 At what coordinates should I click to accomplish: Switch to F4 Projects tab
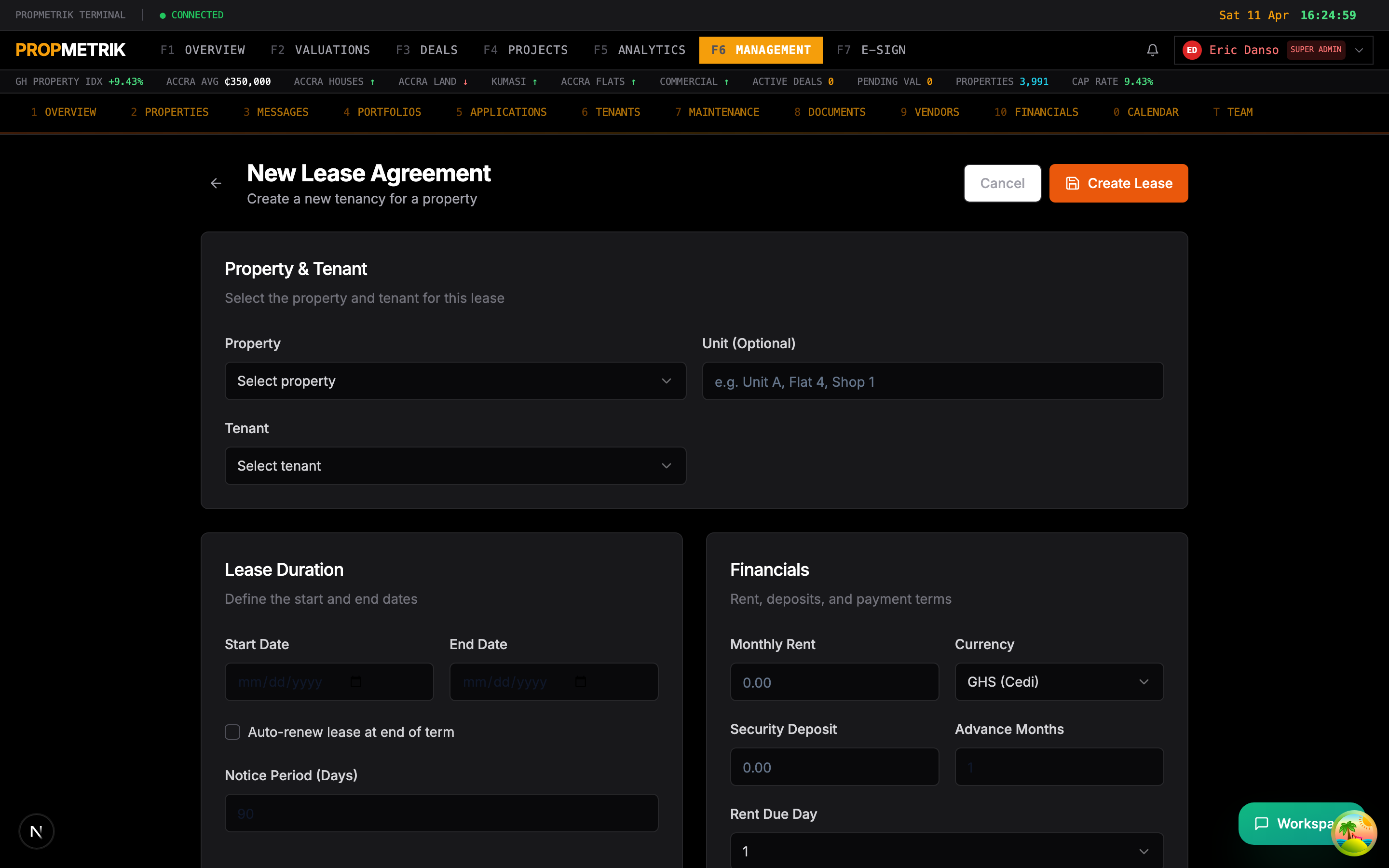pos(525,50)
